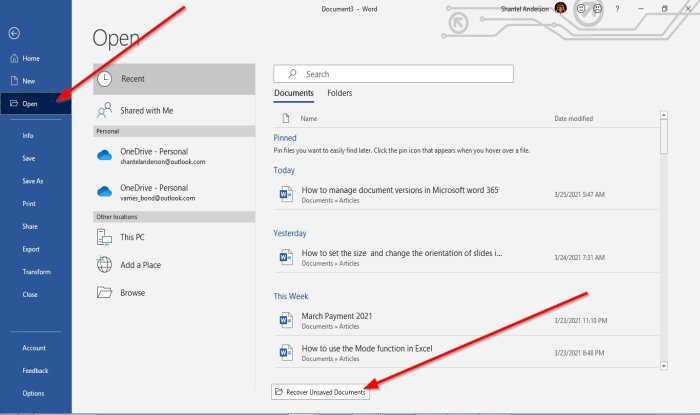Click inside the Search input field
The image size is (700, 415).
[400, 74]
